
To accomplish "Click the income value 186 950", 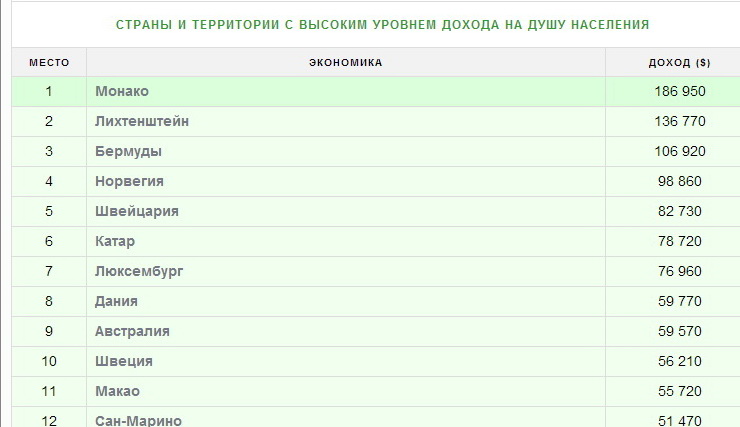I will click(680, 92).
